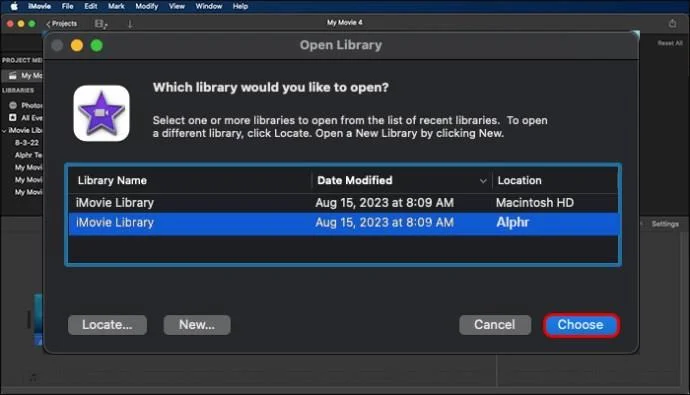Cancel the Open Library dialog
The width and height of the screenshot is (690, 395).
(495, 325)
